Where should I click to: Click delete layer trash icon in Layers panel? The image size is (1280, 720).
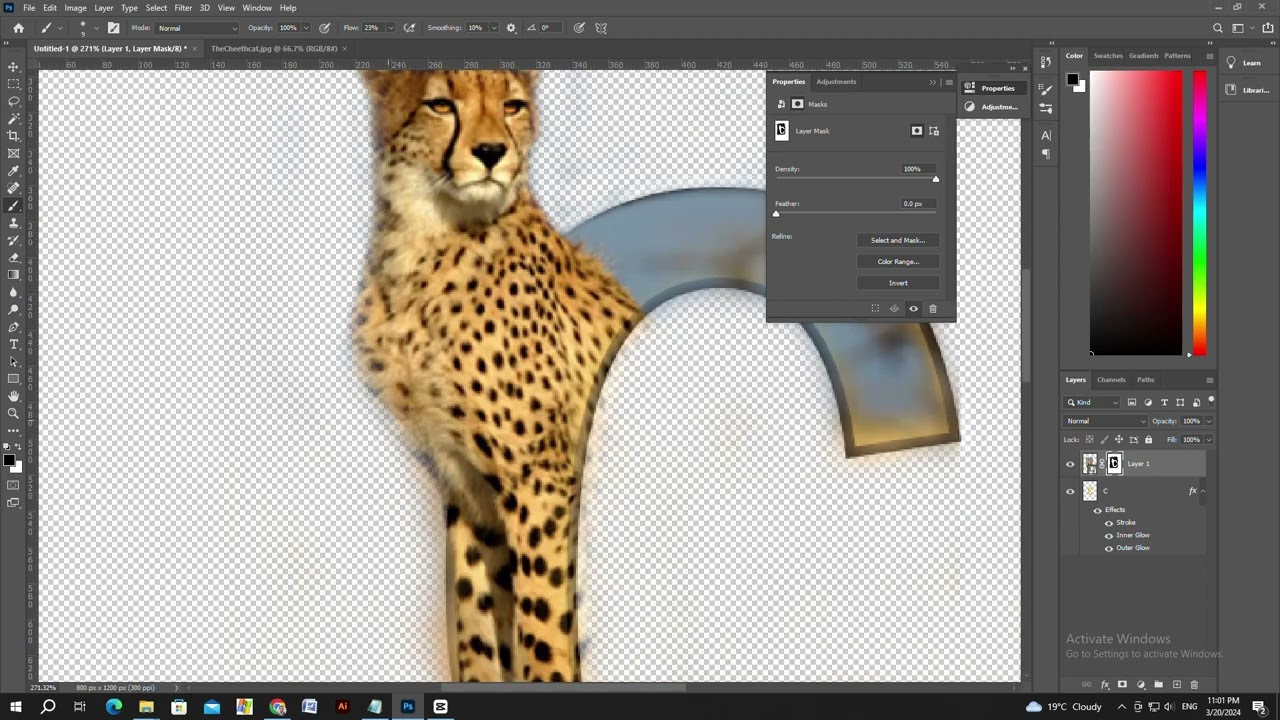[1194, 685]
